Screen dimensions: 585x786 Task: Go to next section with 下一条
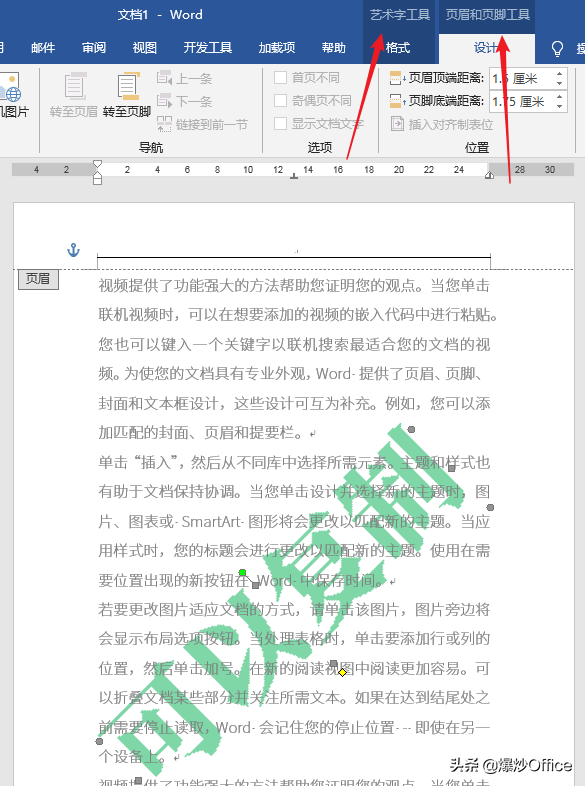tap(184, 101)
